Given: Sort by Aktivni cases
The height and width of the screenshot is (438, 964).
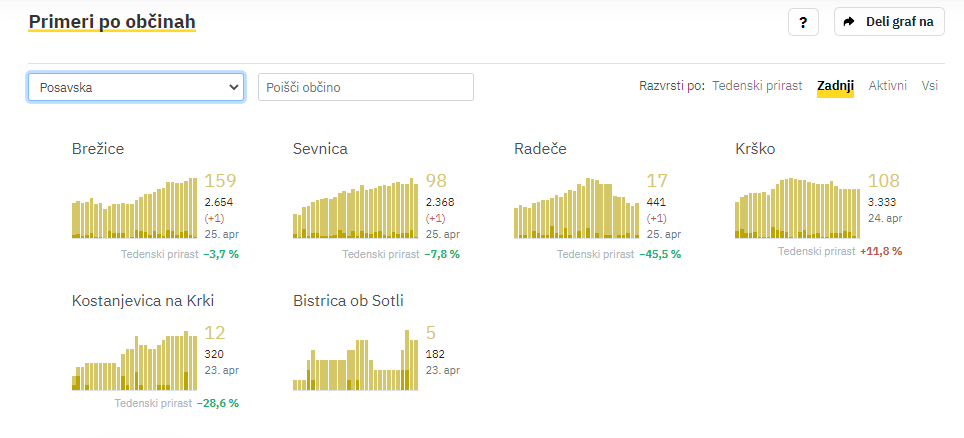Looking at the screenshot, I should [x=888, y=86].
